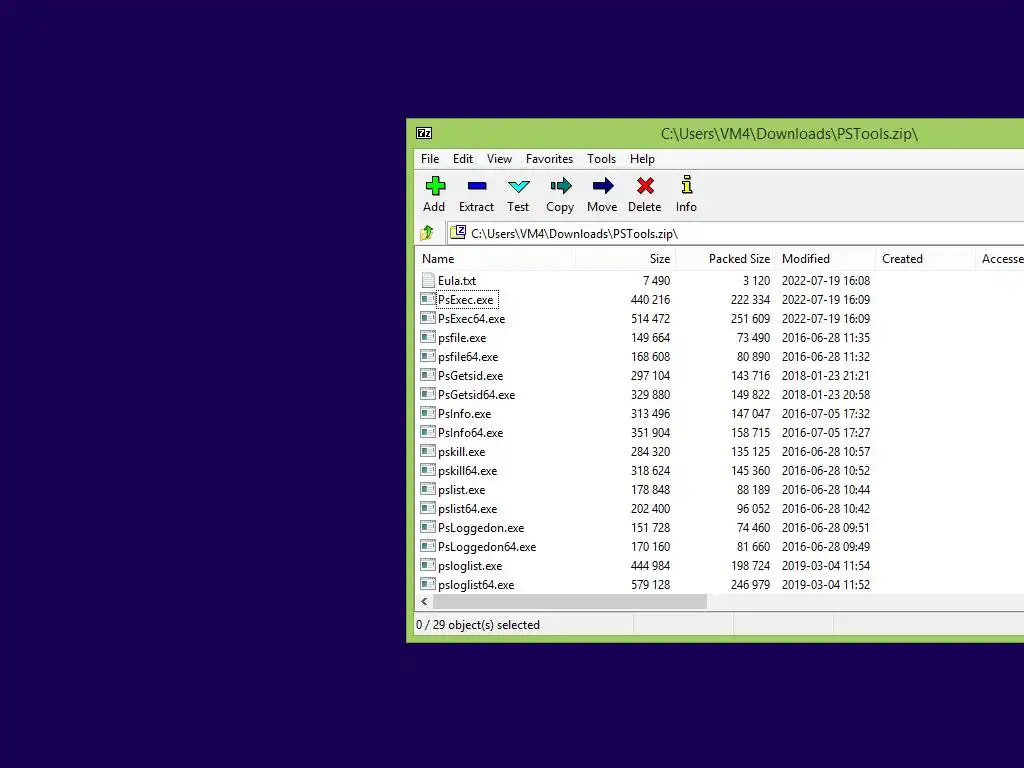Click the size value 7 490

click(x=656, y=281)
